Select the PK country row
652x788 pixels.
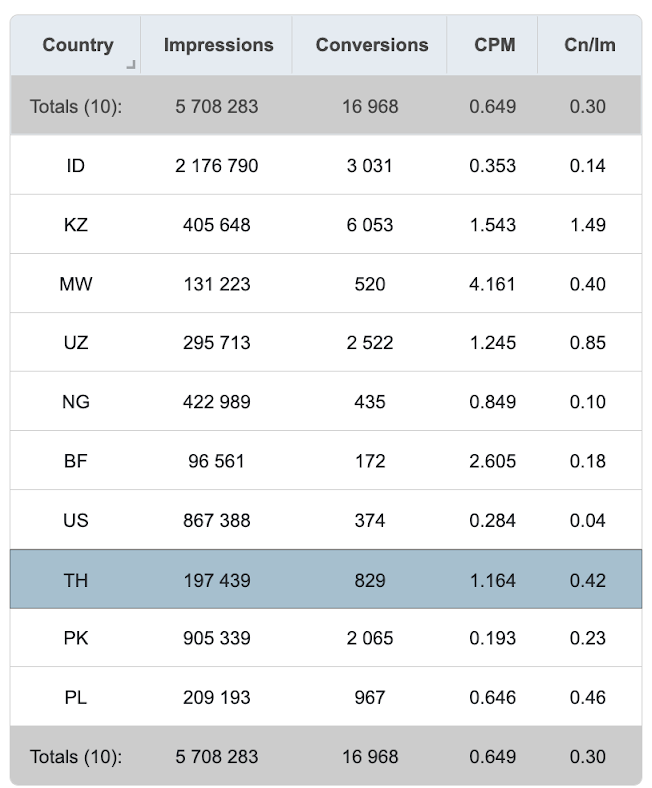[326, 638]
